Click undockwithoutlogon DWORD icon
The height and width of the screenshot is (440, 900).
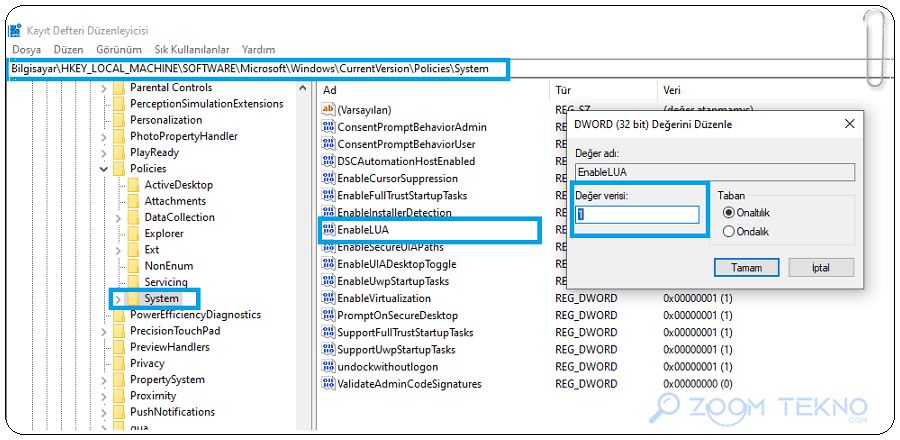[x=328, y=367]
